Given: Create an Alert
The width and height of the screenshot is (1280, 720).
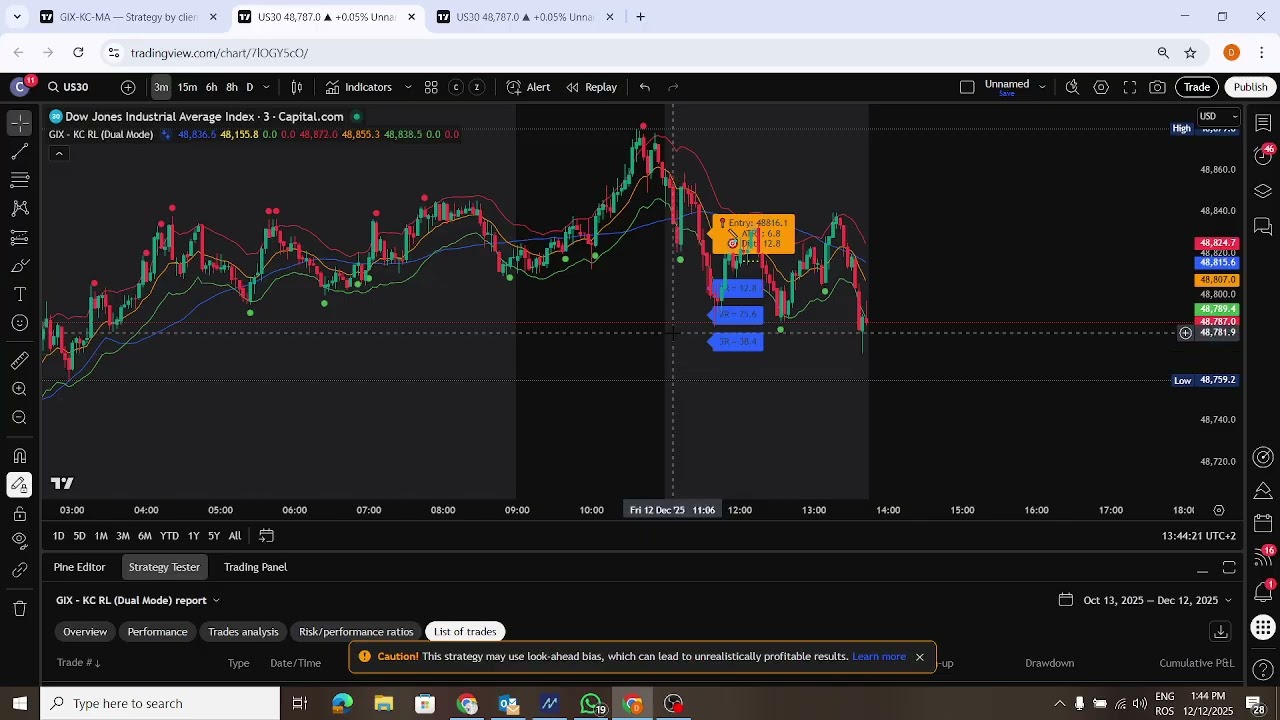Looking at the screenshot, I should [x=528, y=87].
